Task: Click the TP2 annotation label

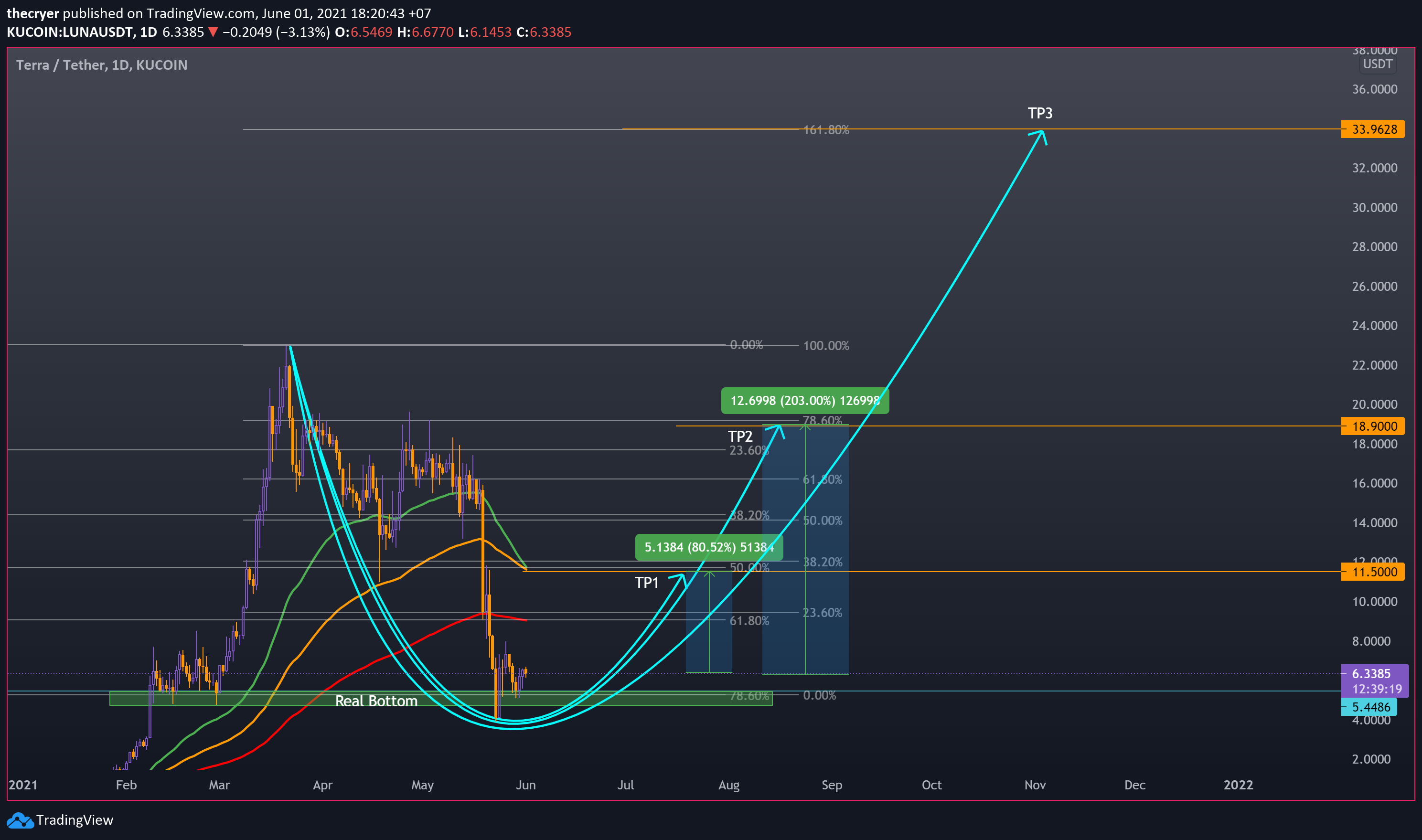Action: (x=740, y=436)
